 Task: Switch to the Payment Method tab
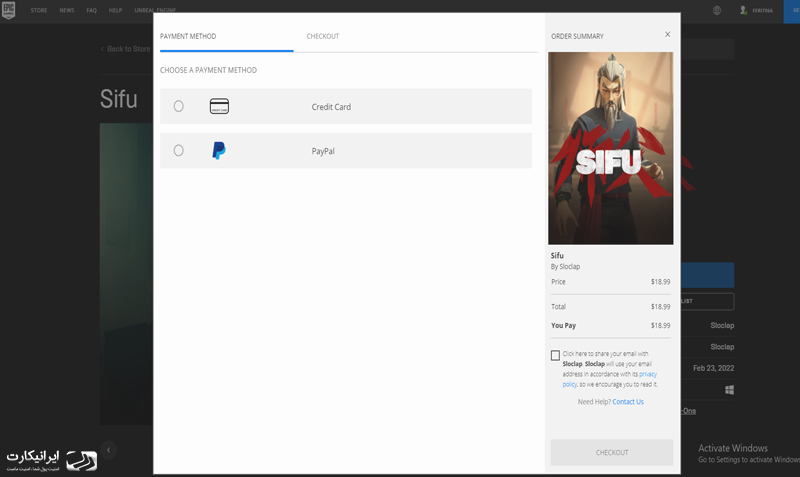tap(188, 36)
